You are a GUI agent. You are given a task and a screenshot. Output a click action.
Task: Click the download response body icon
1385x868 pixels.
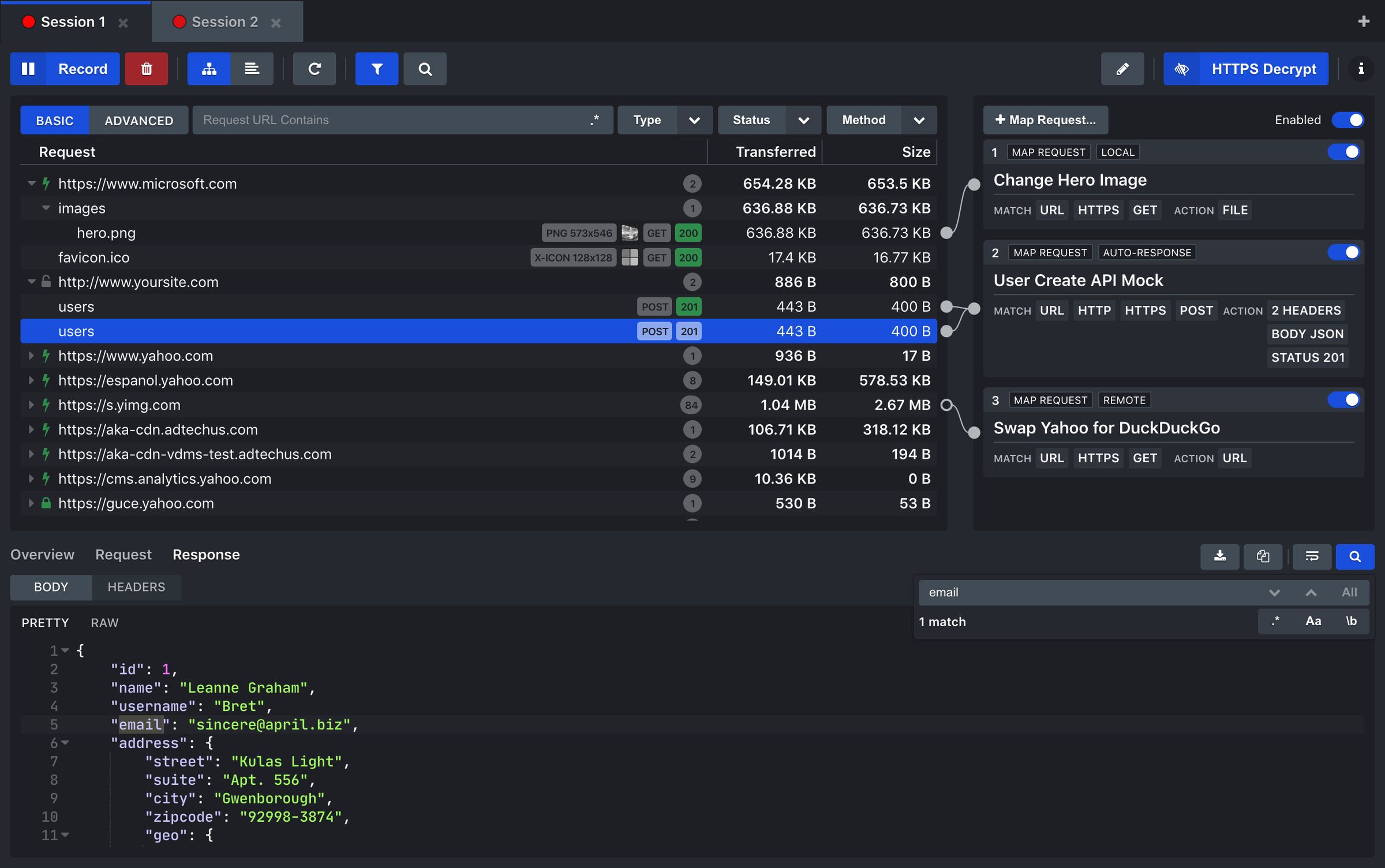click(1220, 556)
